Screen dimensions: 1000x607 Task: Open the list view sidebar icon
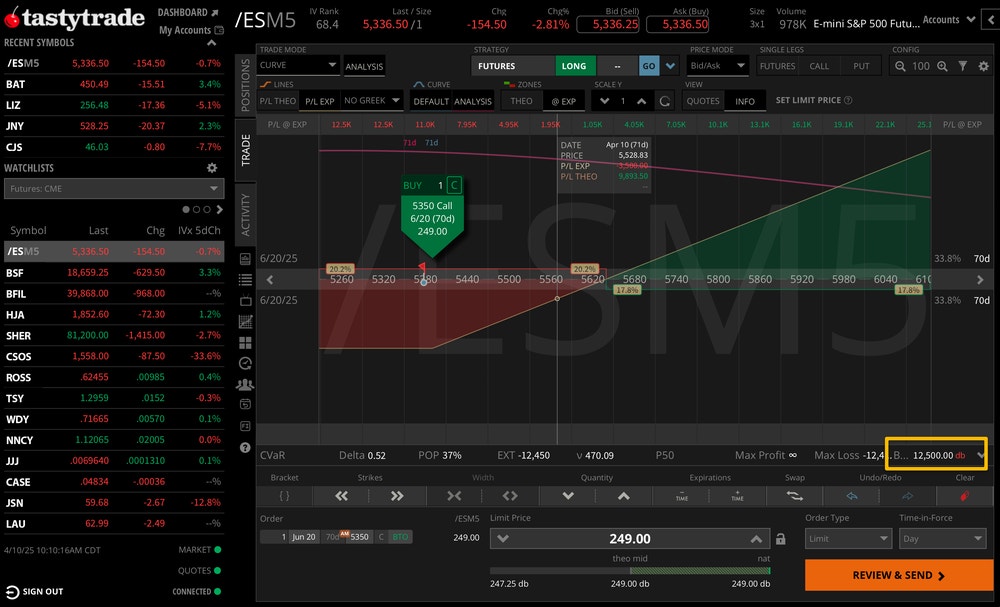point(245,279)
